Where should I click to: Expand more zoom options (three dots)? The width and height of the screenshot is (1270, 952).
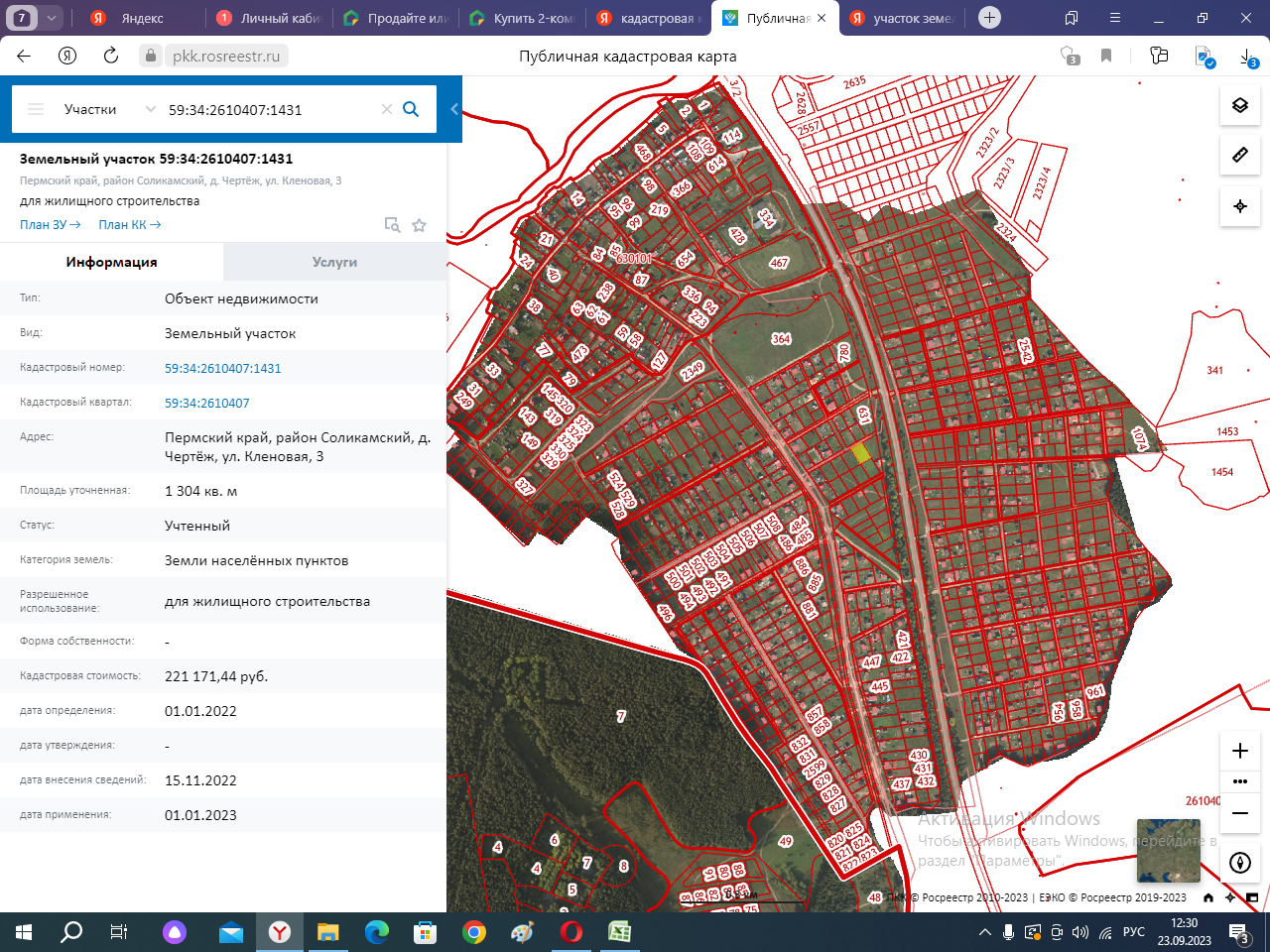(1239, 781)
